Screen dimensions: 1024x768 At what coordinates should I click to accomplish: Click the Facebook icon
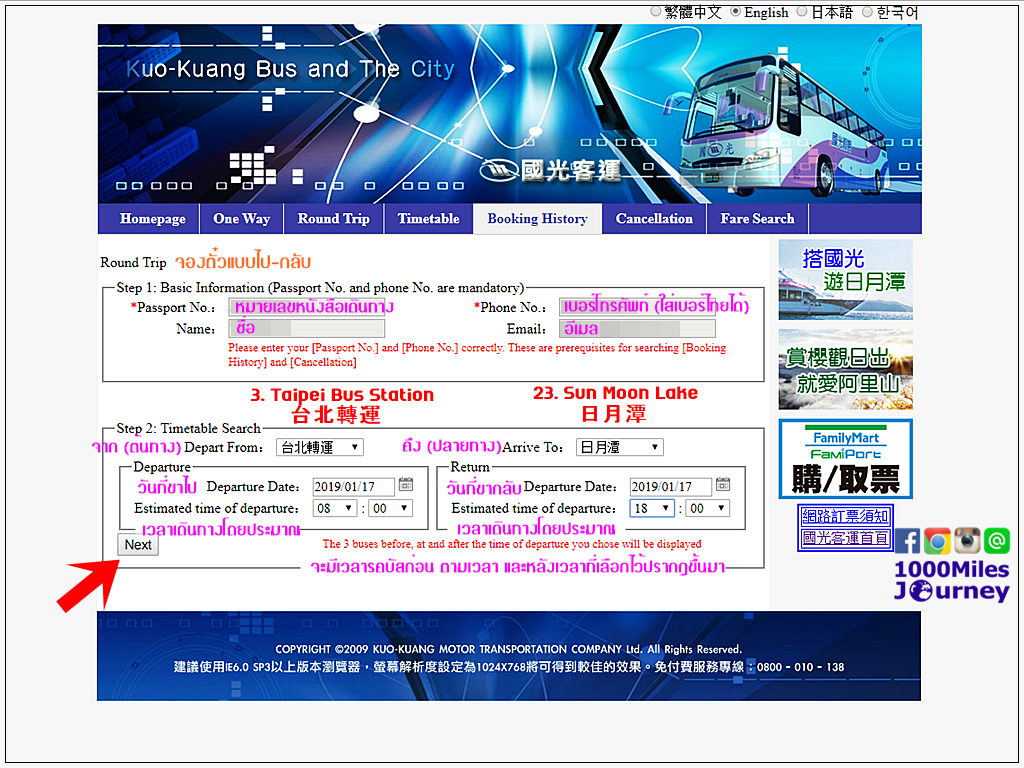(x=907, y=541)
